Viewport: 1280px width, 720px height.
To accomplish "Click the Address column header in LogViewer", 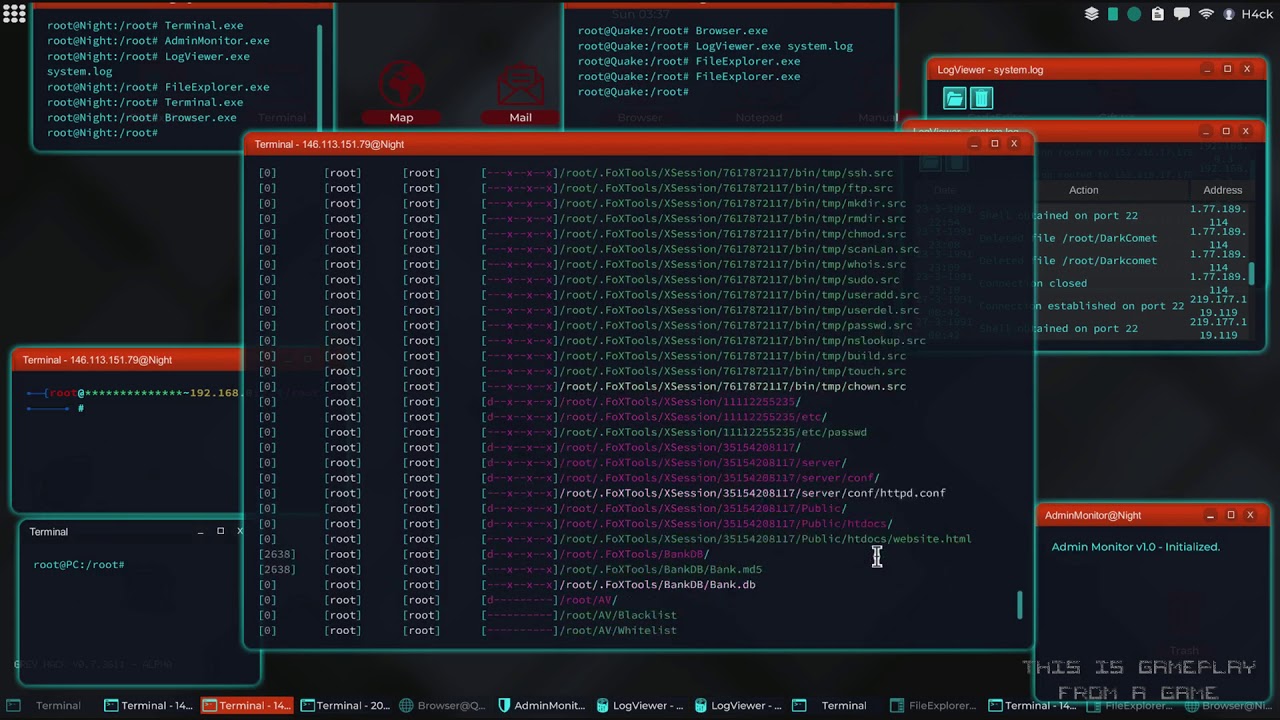I will (1222, 190).
